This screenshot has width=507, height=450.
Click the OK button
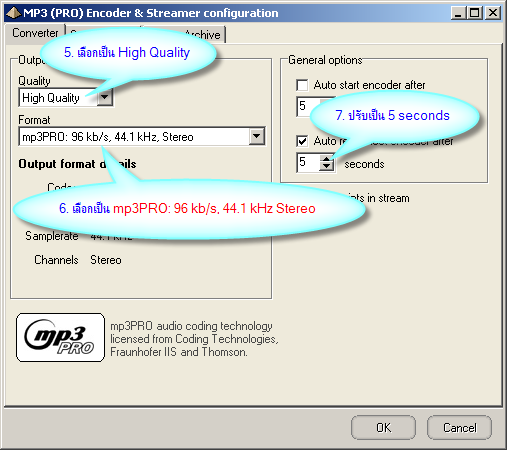click(383, 428)
